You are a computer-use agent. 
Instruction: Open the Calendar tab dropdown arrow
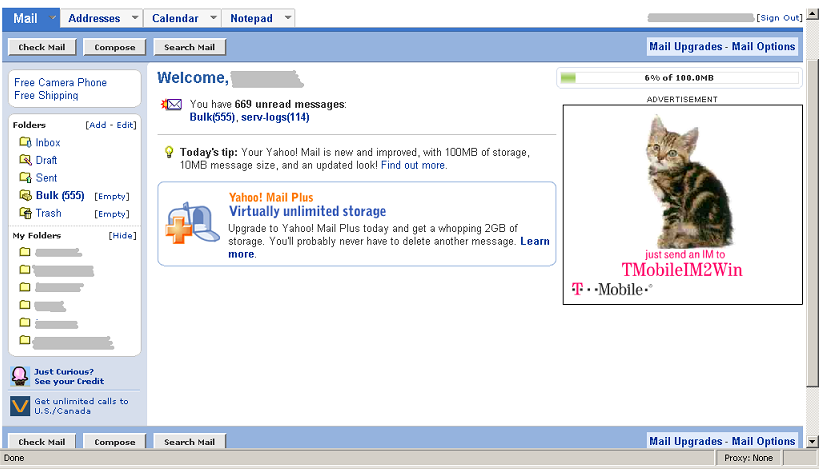coord(213,18)
